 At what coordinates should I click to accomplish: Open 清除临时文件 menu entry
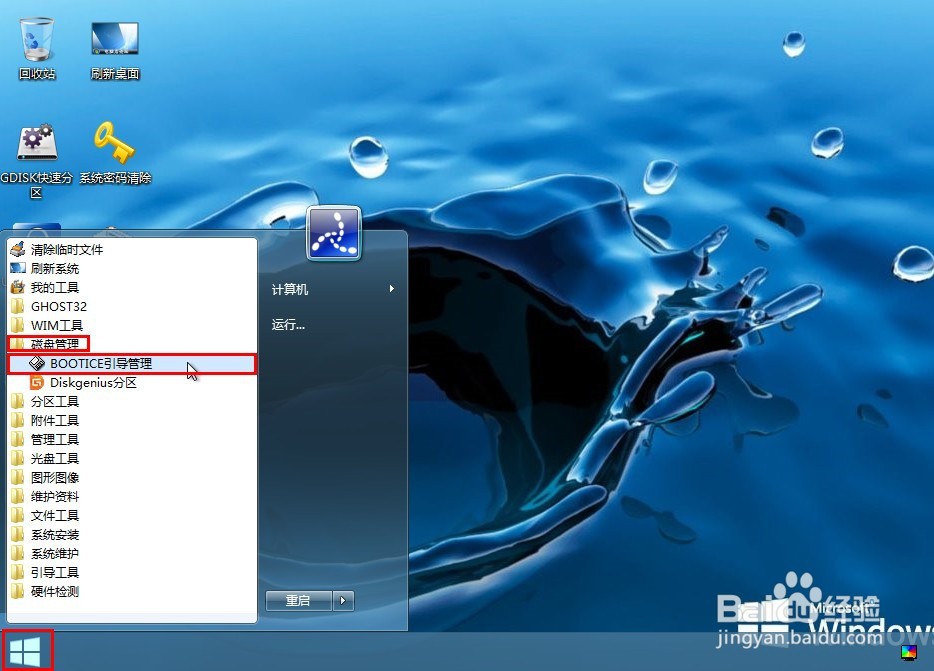click(132, 249)
